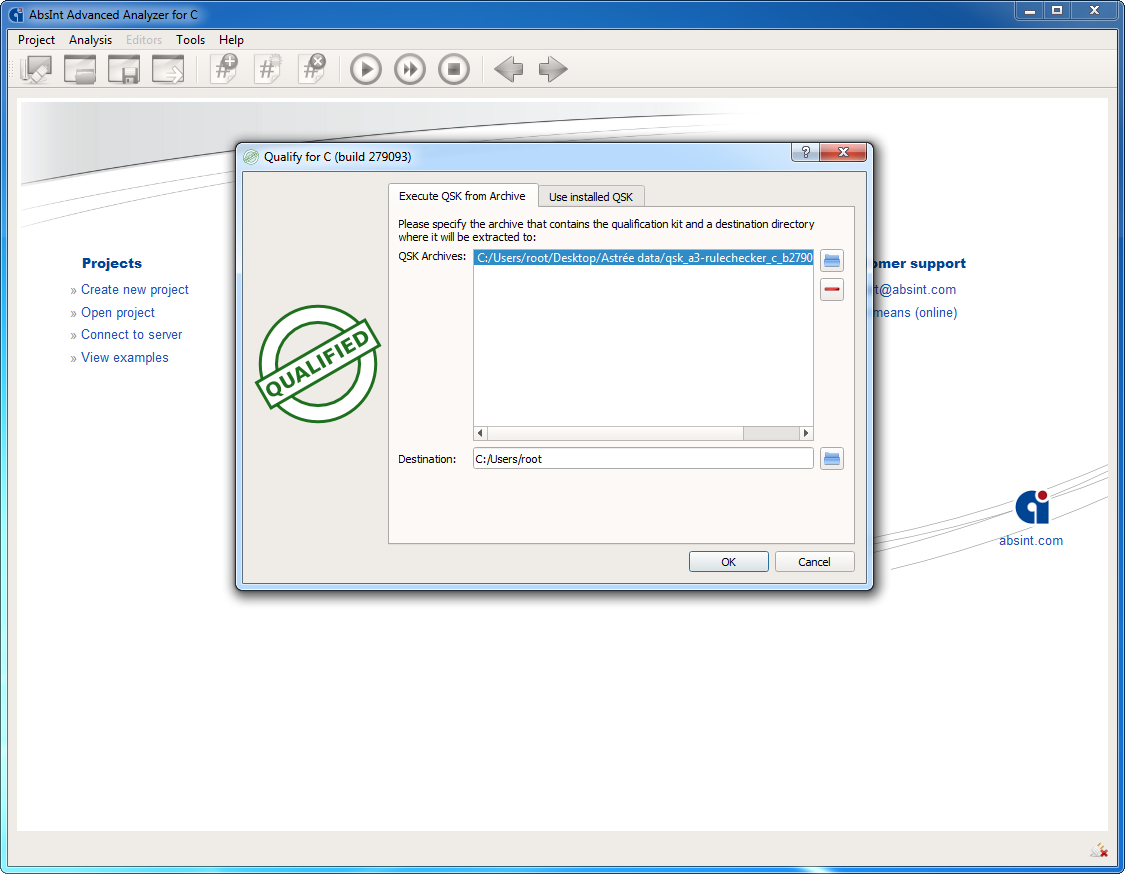Open the Help menu
Viewport: 1125px width, 874px height.
231,40
